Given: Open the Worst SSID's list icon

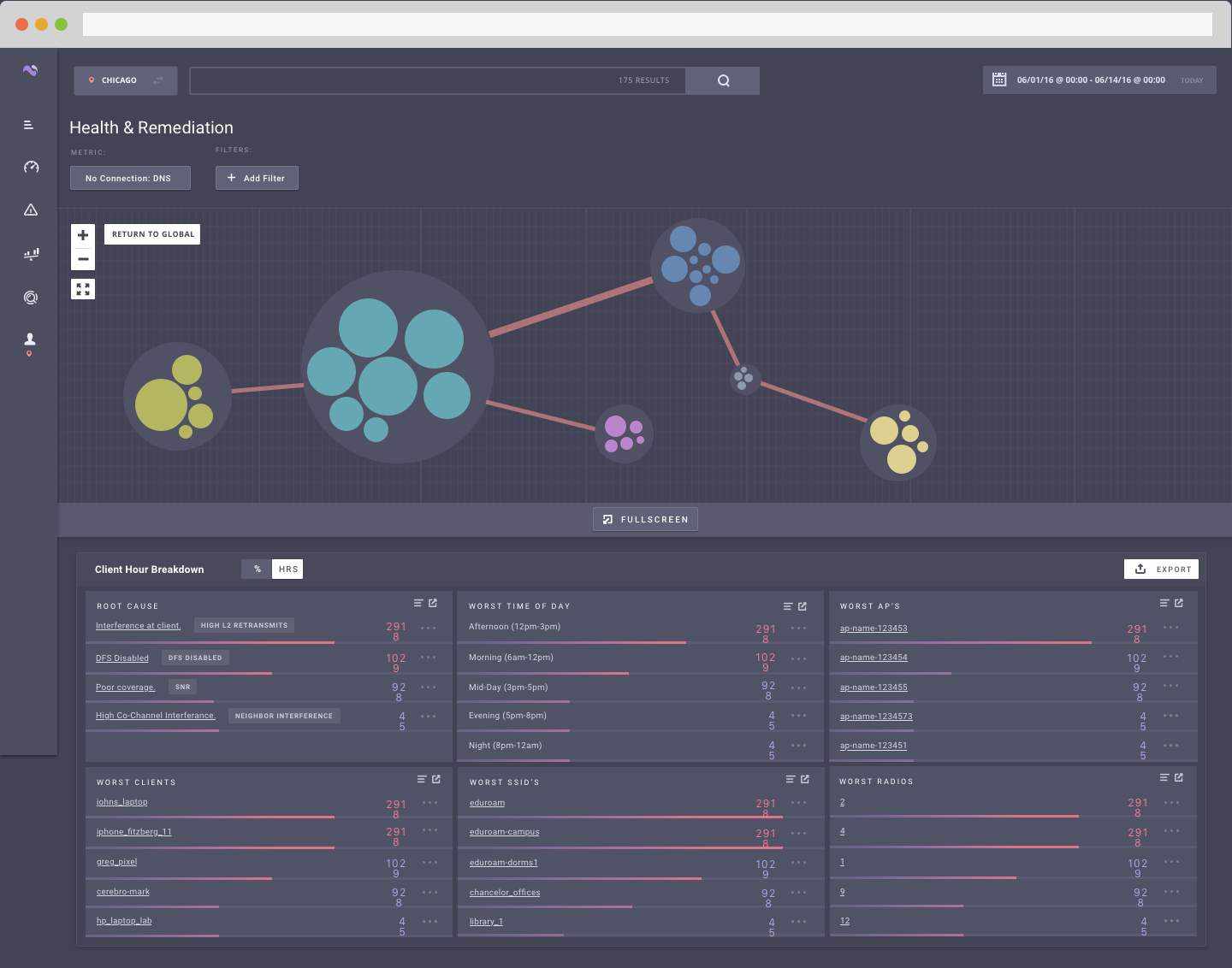Looking at the screenshot, I should (x=791, y=779).
